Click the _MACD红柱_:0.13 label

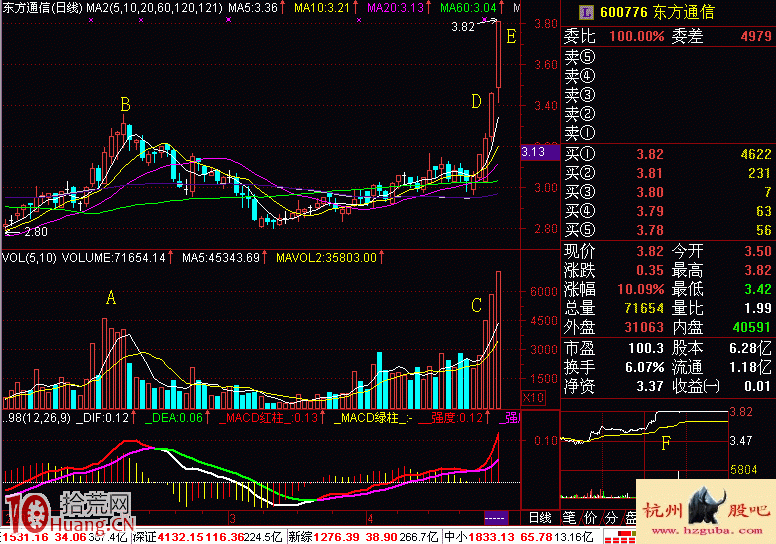point(268,418)
